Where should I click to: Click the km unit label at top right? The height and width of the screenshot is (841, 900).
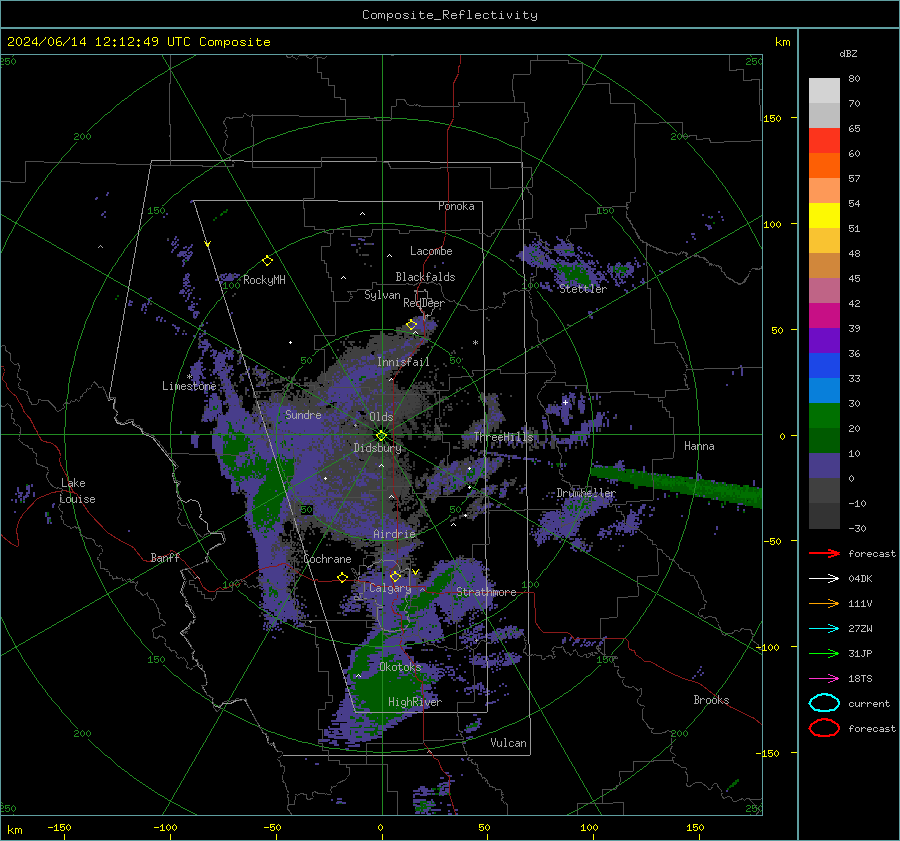782,42
